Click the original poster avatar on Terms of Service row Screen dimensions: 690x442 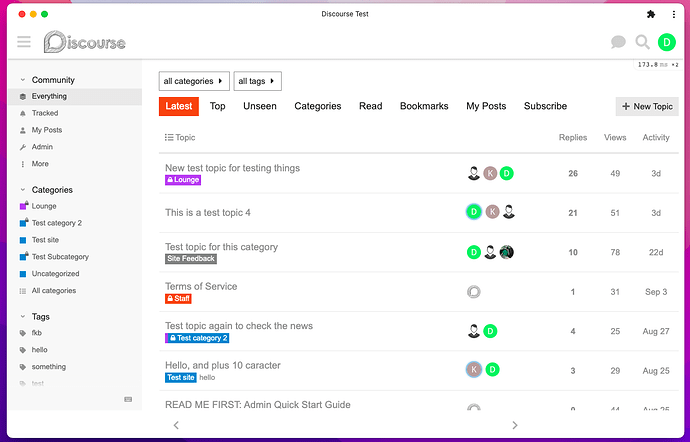click(474, 291)
